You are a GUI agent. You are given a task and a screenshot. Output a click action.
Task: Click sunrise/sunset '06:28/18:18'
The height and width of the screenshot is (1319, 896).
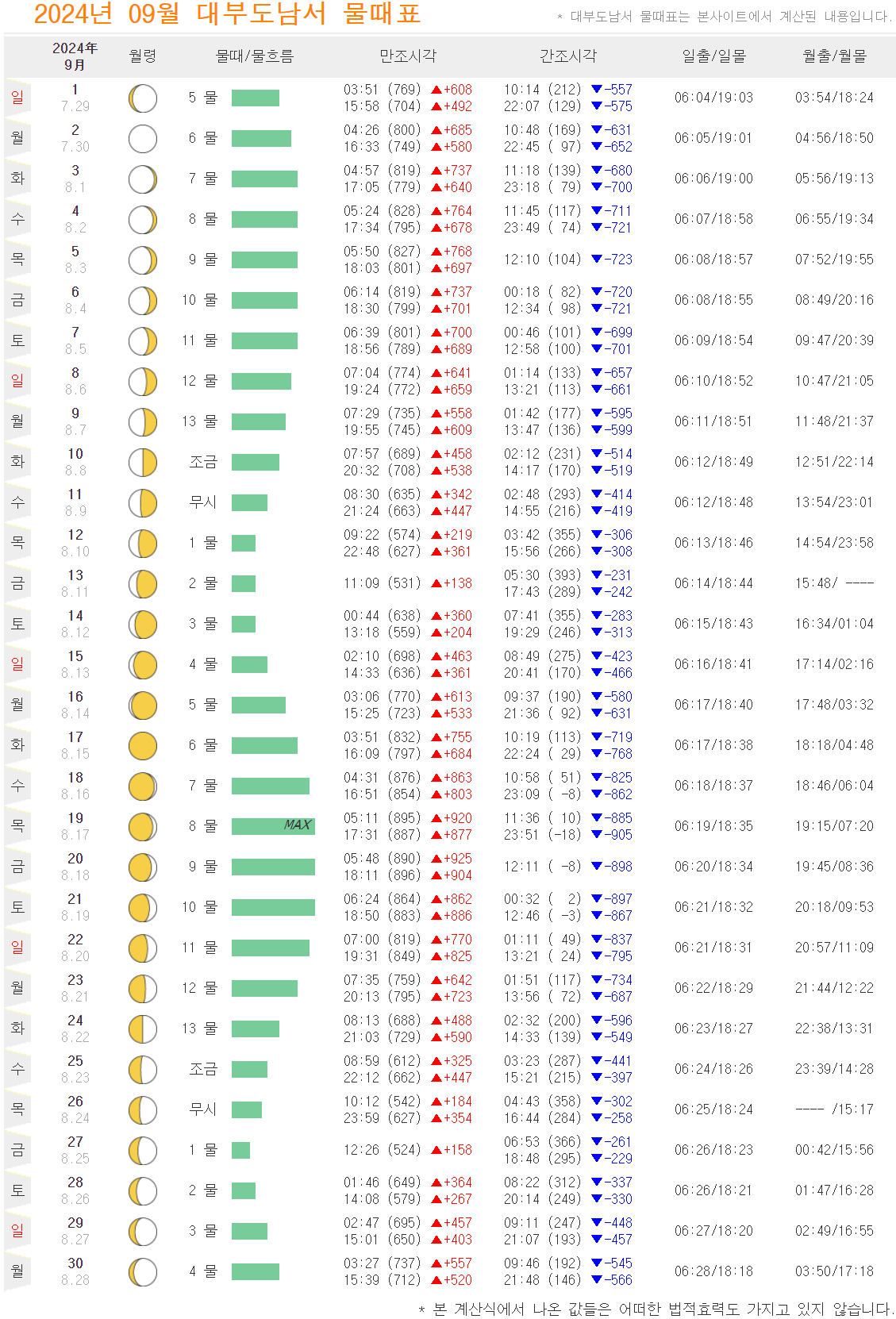tap(713, 1271)
